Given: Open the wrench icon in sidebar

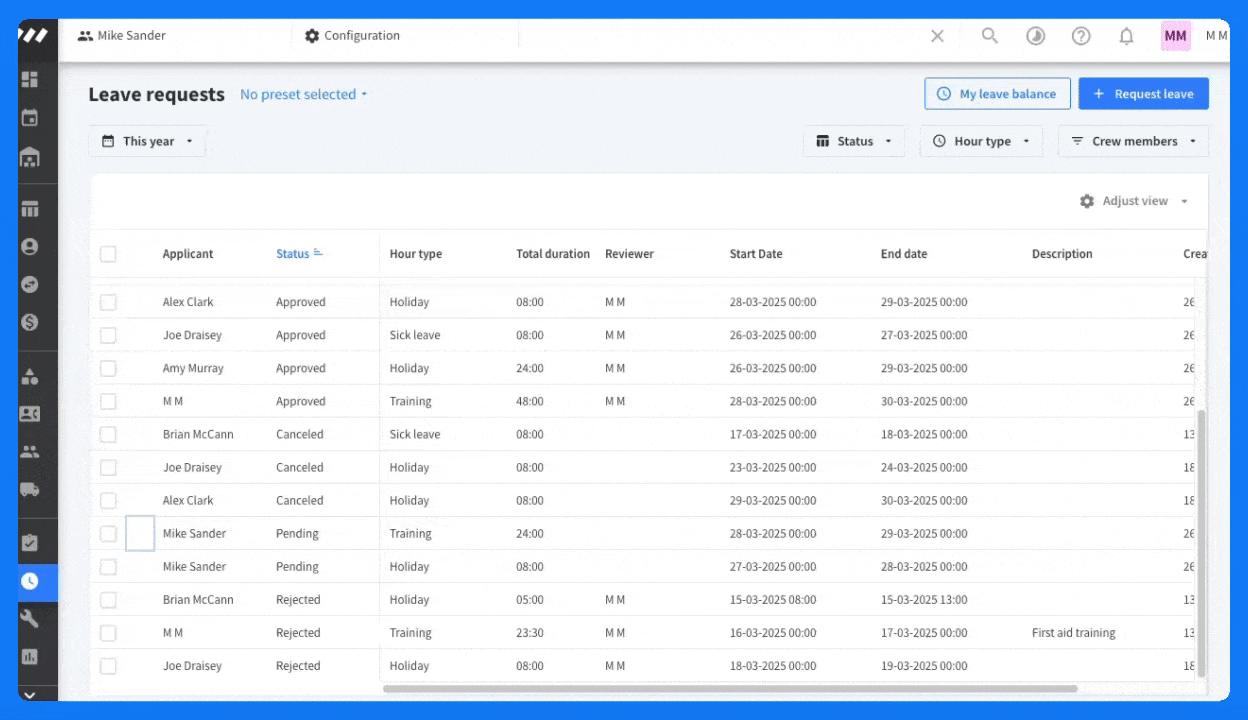Looking at the screenshot, I should tap(30, 619).
